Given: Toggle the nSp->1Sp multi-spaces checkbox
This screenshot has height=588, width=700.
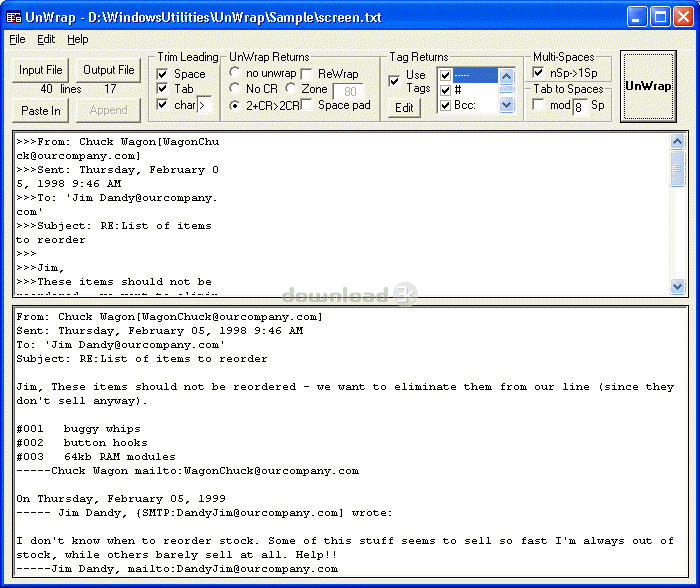Looking at the screenshot, I should [540, 73].
